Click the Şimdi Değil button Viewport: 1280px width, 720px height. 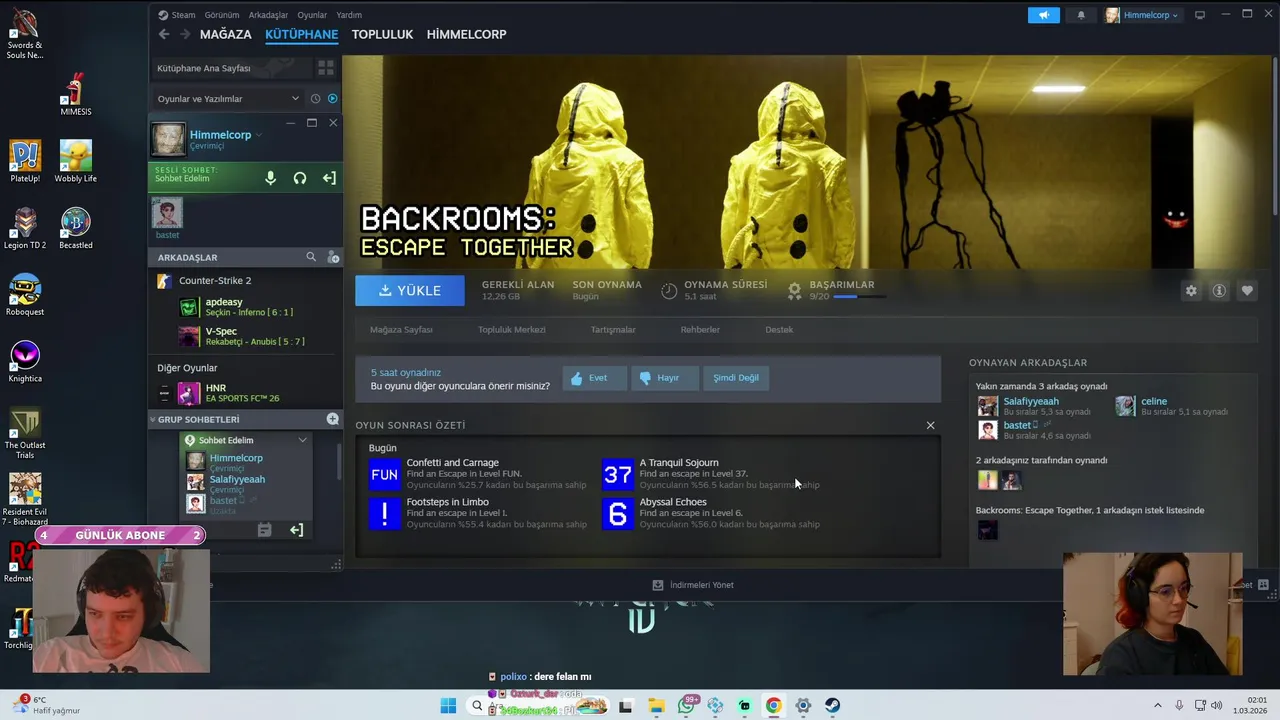coord(736,378)
